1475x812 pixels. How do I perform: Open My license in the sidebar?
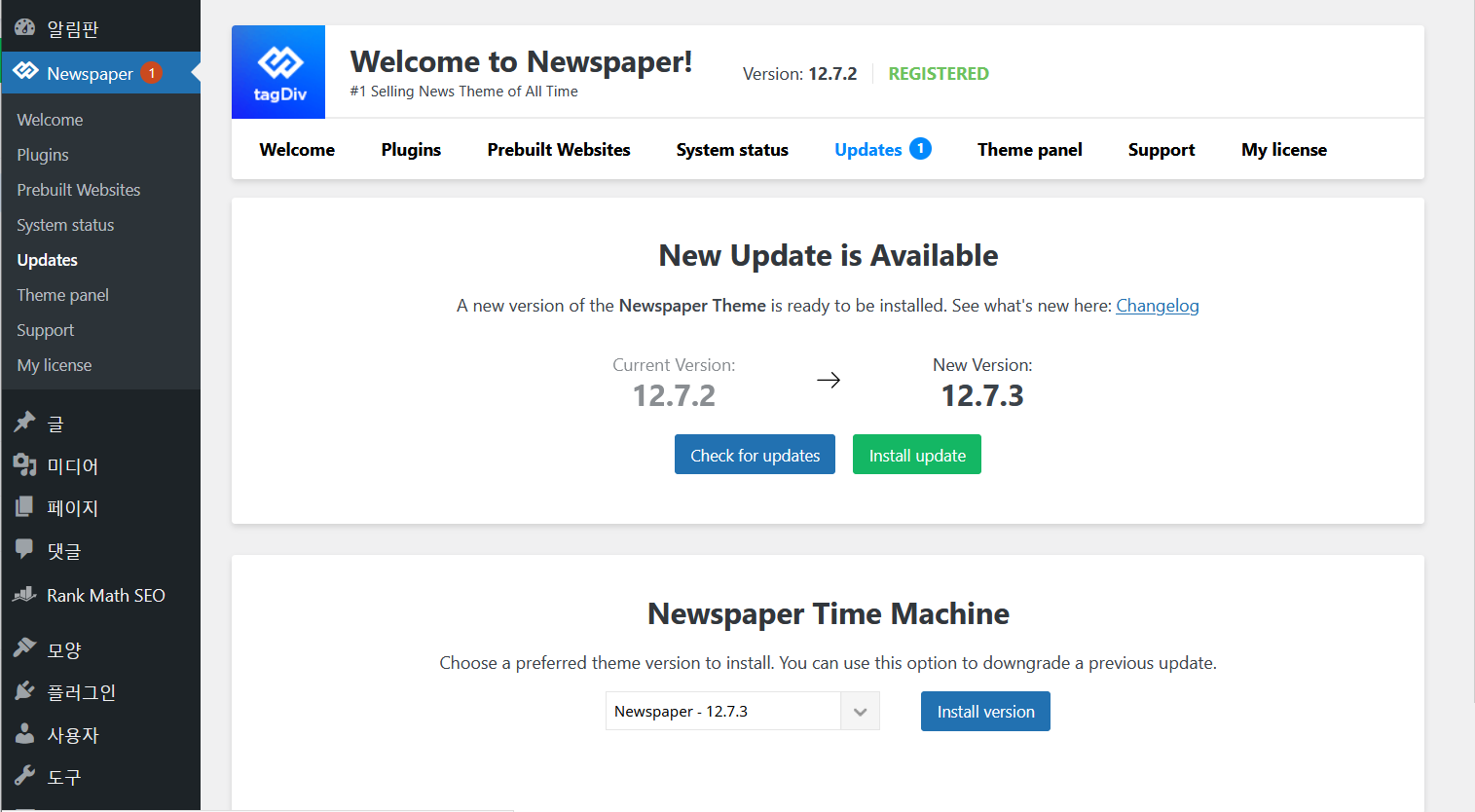[x=55, y=365]
